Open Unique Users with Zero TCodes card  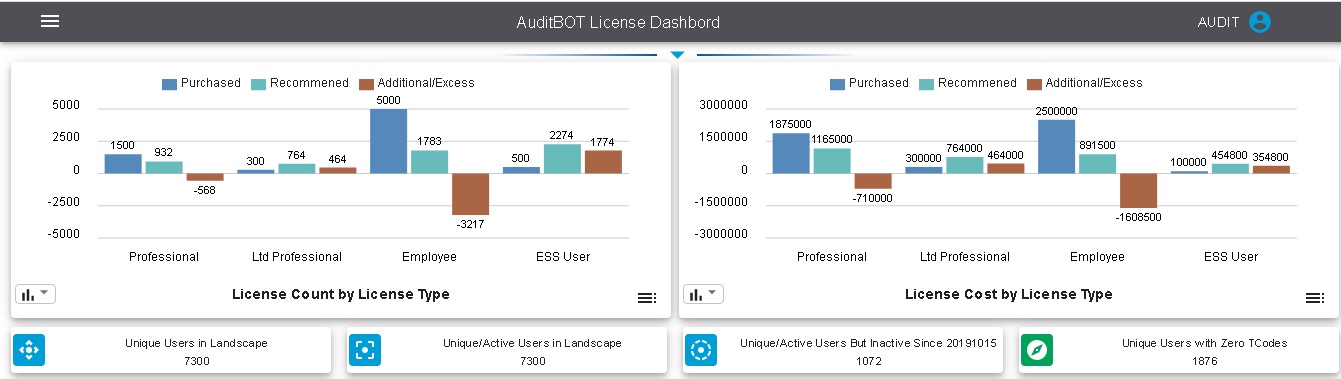(1178, 350)
